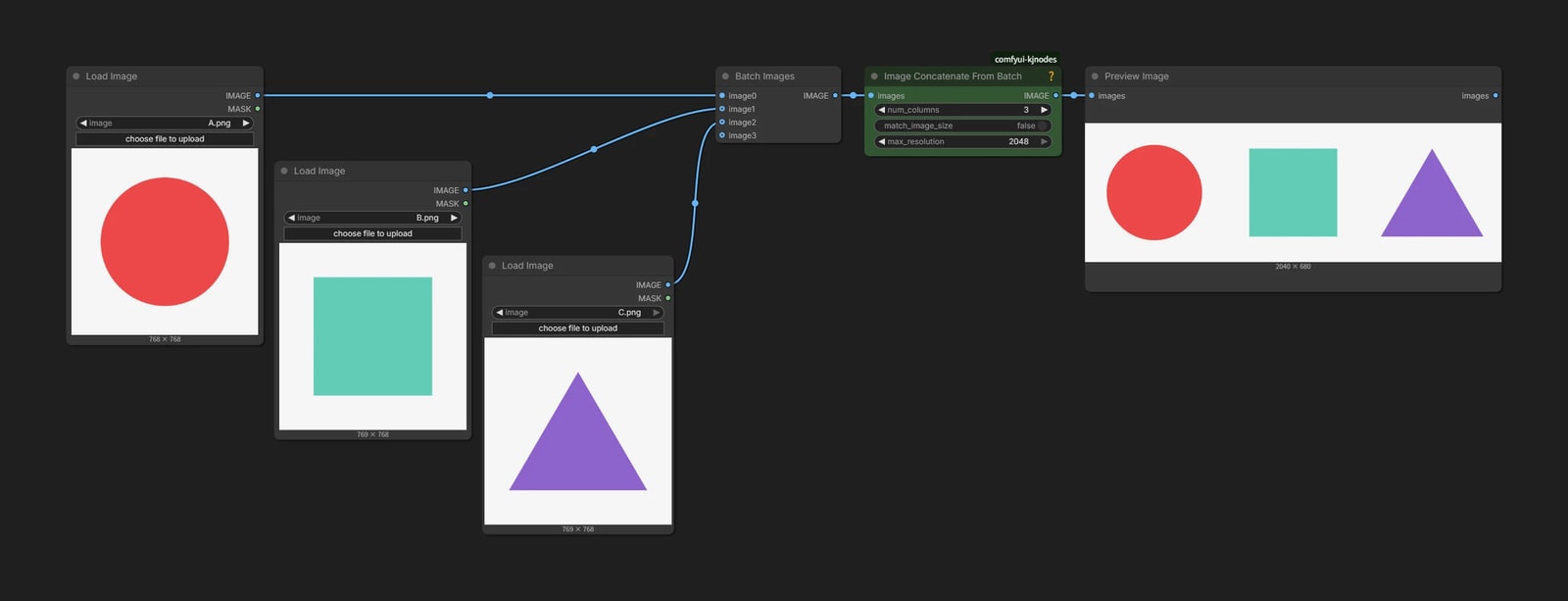The height and width of the screenshot is (601, 1568).
Task: Increase num_columns with the right arrow
Action: 1044,110
